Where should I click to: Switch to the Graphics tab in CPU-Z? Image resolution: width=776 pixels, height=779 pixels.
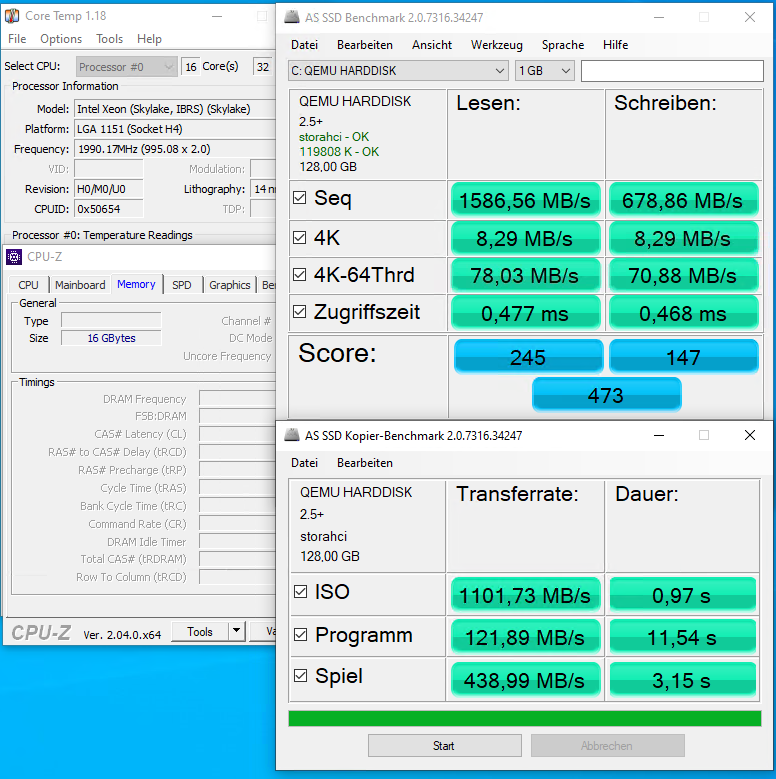click(x=230, y=285)
